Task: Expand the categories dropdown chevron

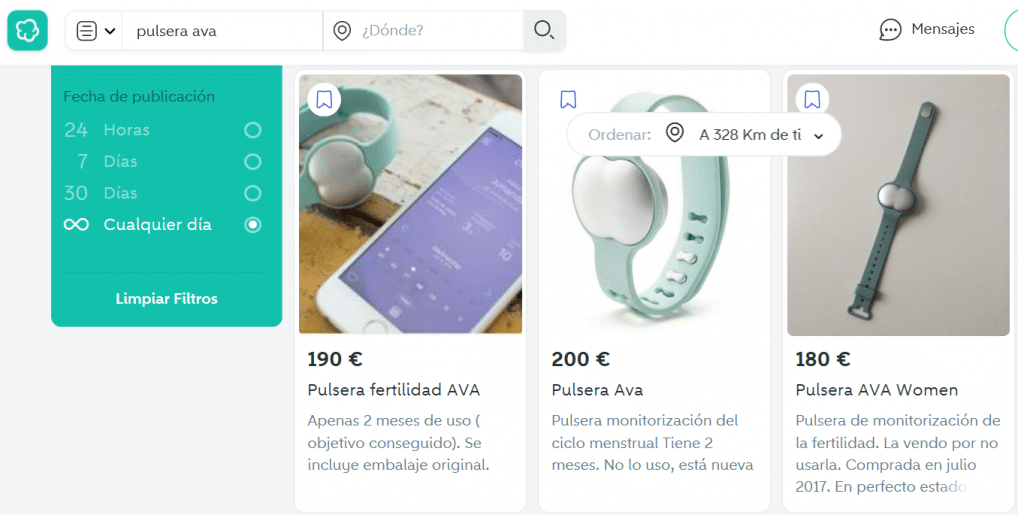Action: [110, 31]
